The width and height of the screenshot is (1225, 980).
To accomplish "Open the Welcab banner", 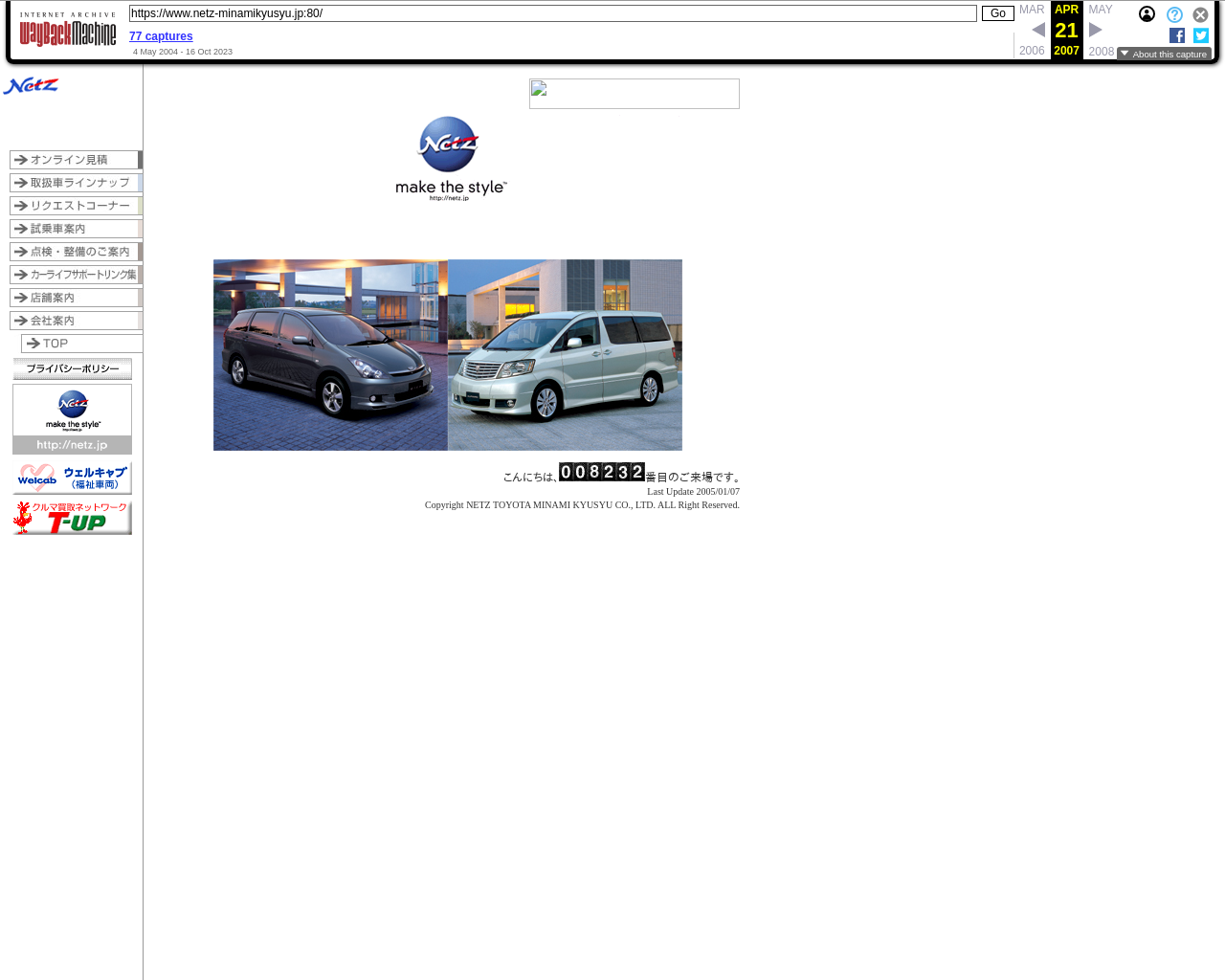I will tap(72, 478).
